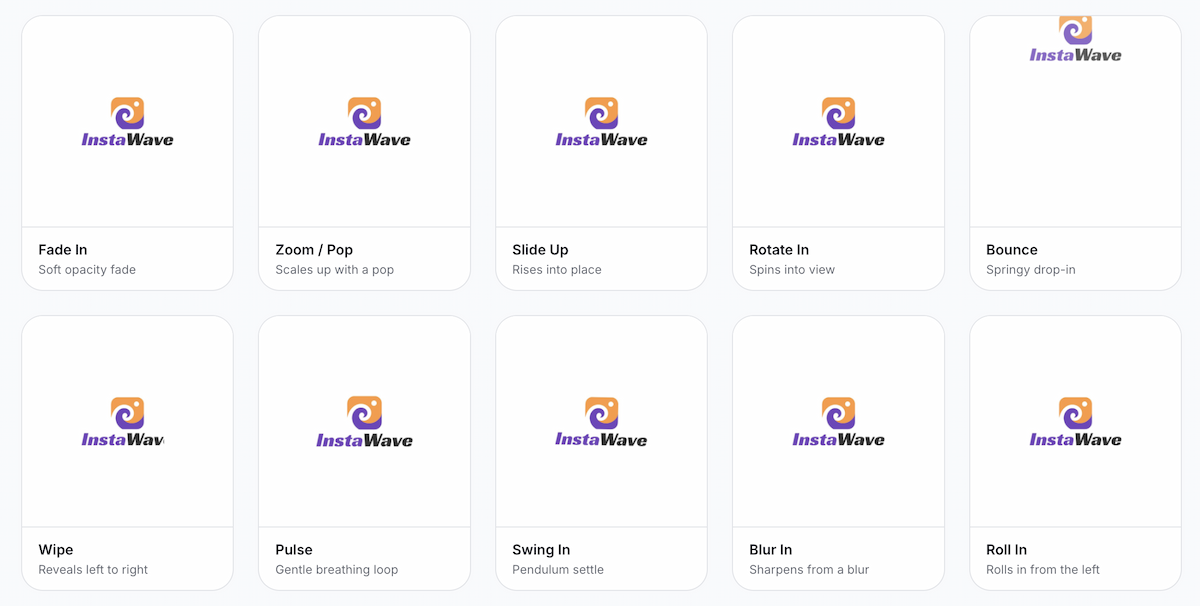Select the Fade In animation title
The image size is (1200, 606).
[63, 250]
